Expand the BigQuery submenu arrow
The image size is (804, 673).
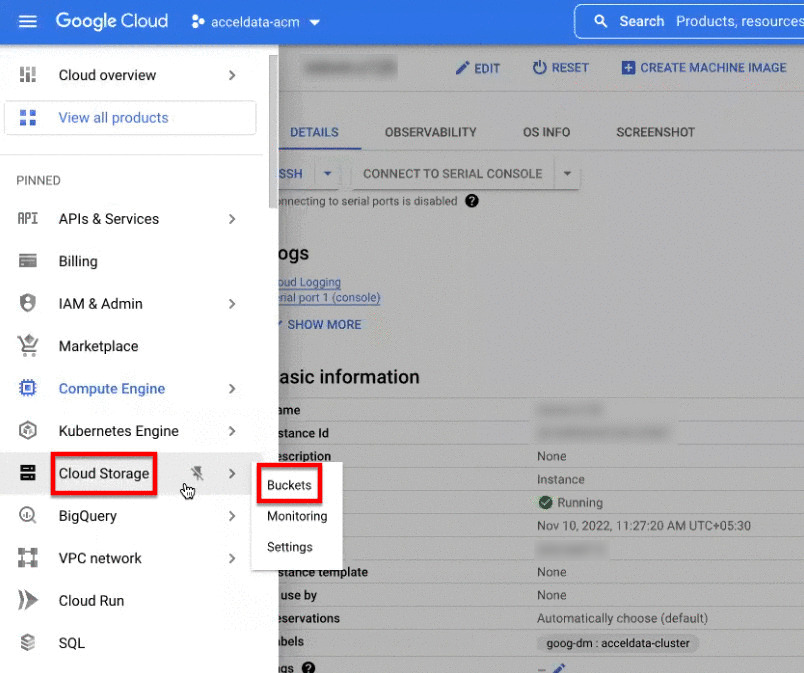tap(232, 516)
